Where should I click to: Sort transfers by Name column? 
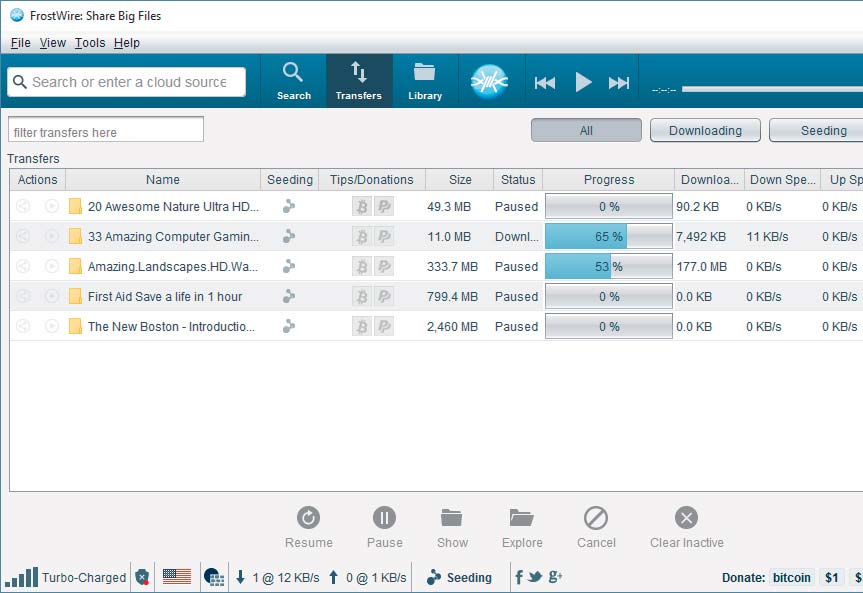pos(163,179)
